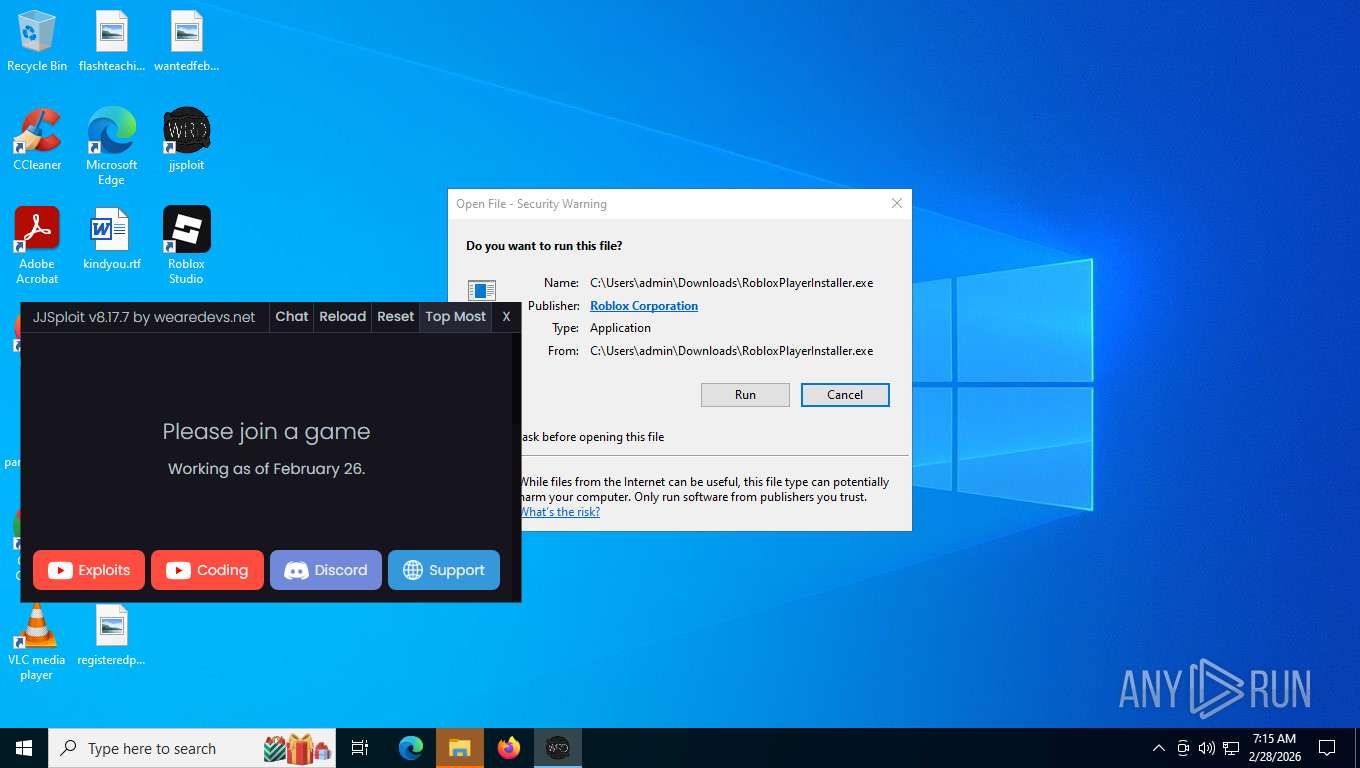Screen dimensions: 1360x768
Task: Close the Open File Security Warning dialog
Action: click(x=896, y=203)
